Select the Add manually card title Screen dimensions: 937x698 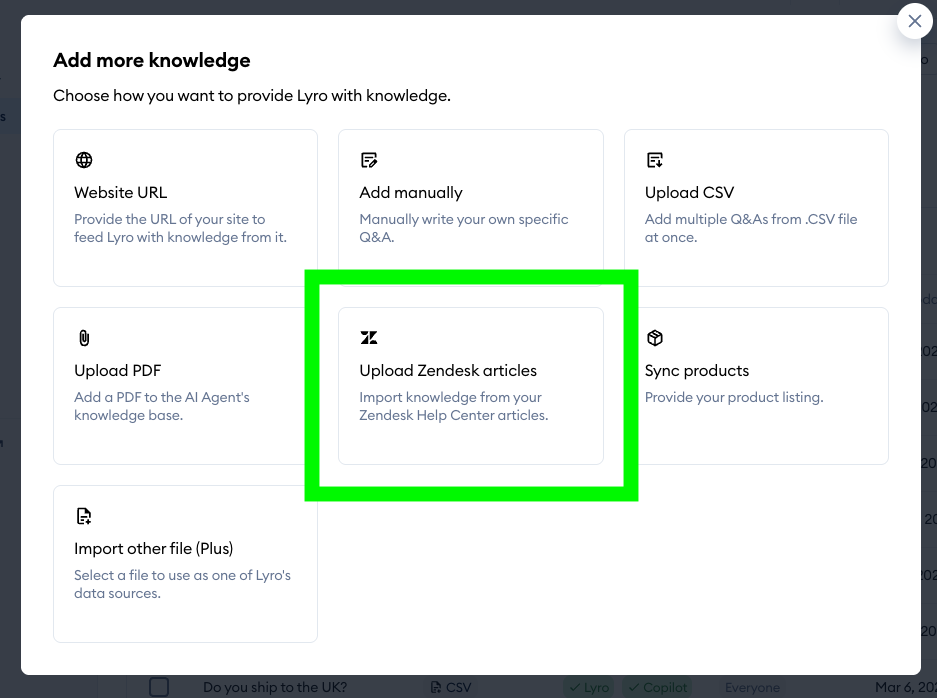(x=411, y=192)
